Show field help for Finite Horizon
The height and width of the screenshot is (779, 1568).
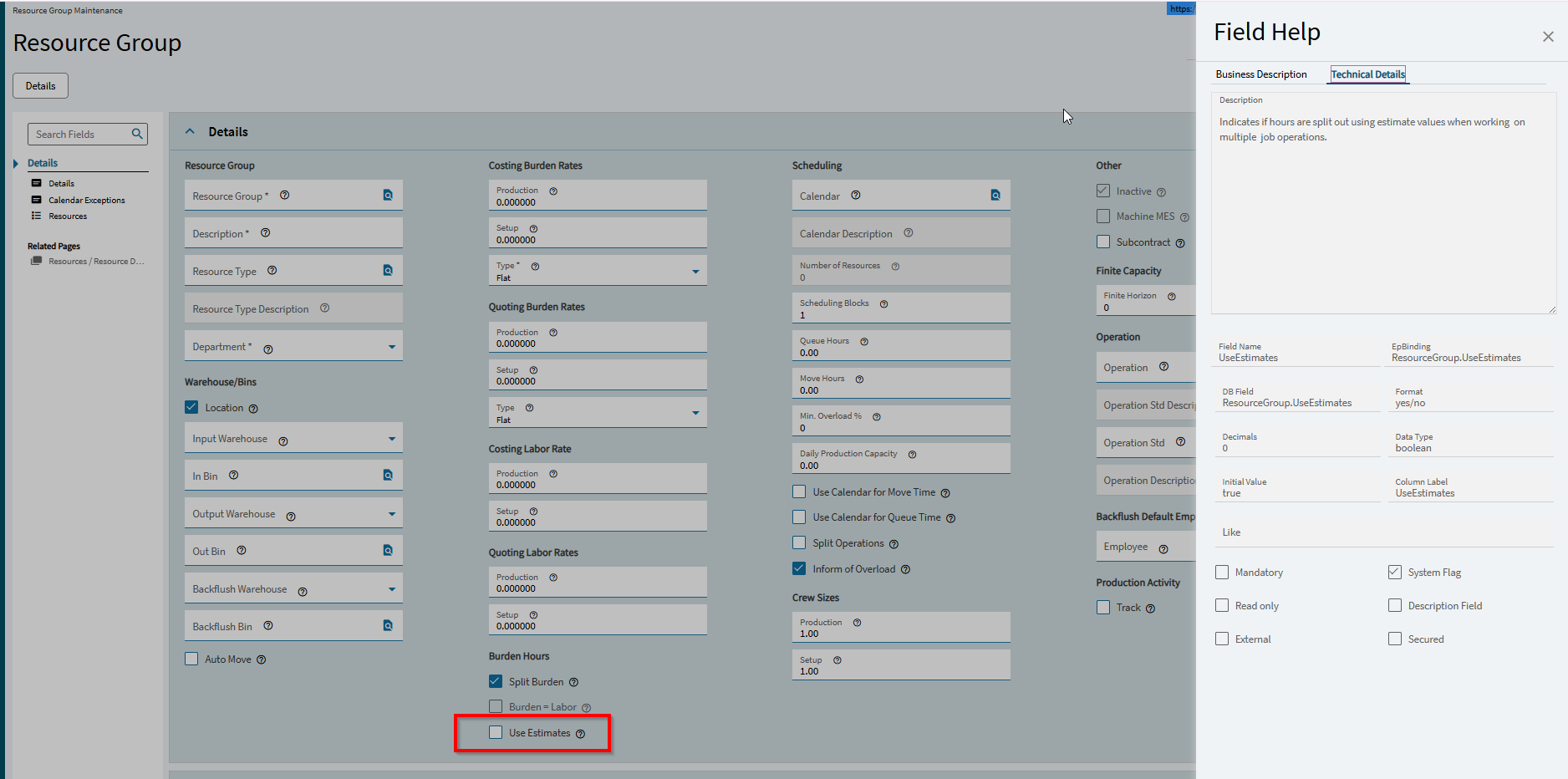pos(1172,297)
